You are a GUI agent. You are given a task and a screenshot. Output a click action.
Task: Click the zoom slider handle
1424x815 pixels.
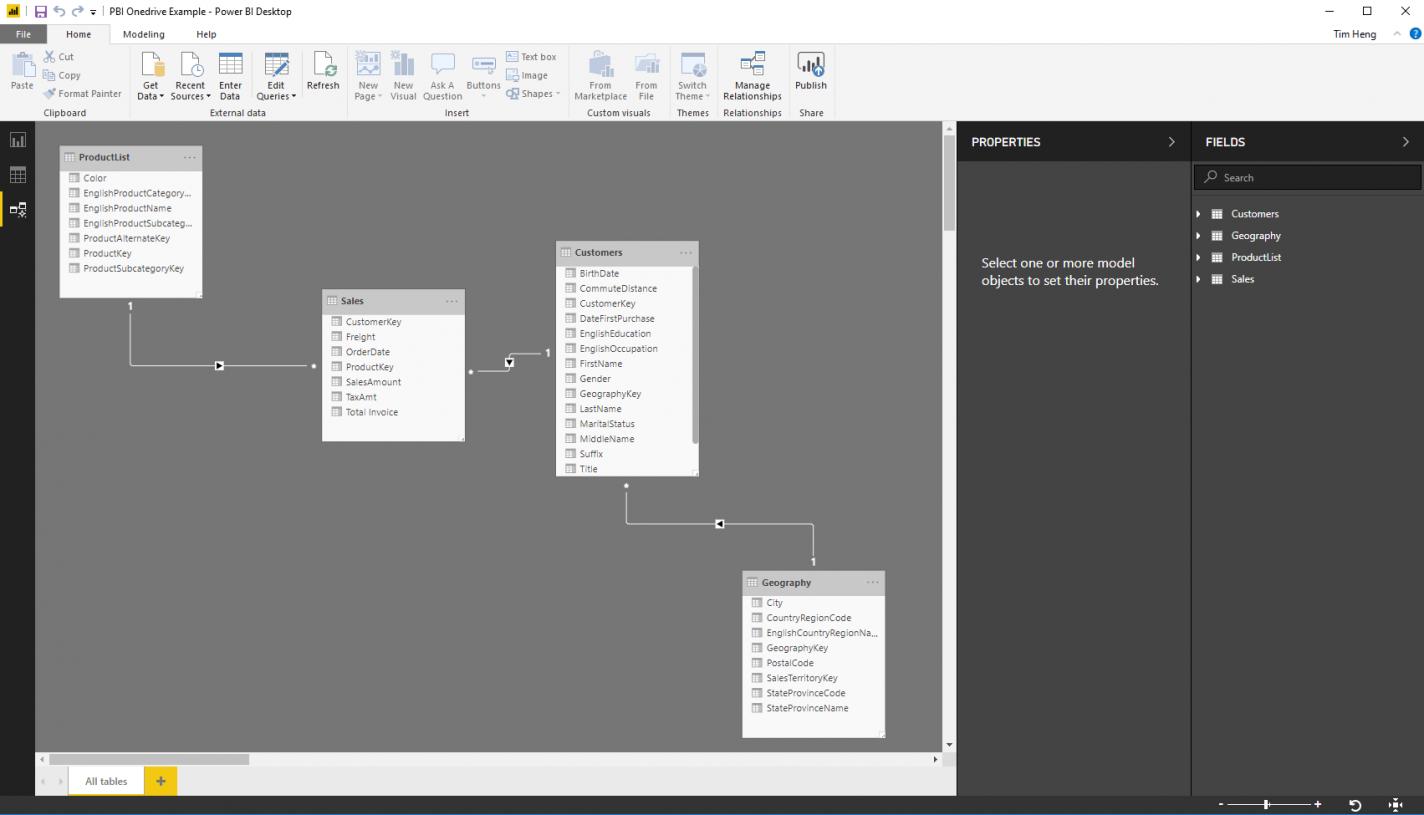(1267, 805)
